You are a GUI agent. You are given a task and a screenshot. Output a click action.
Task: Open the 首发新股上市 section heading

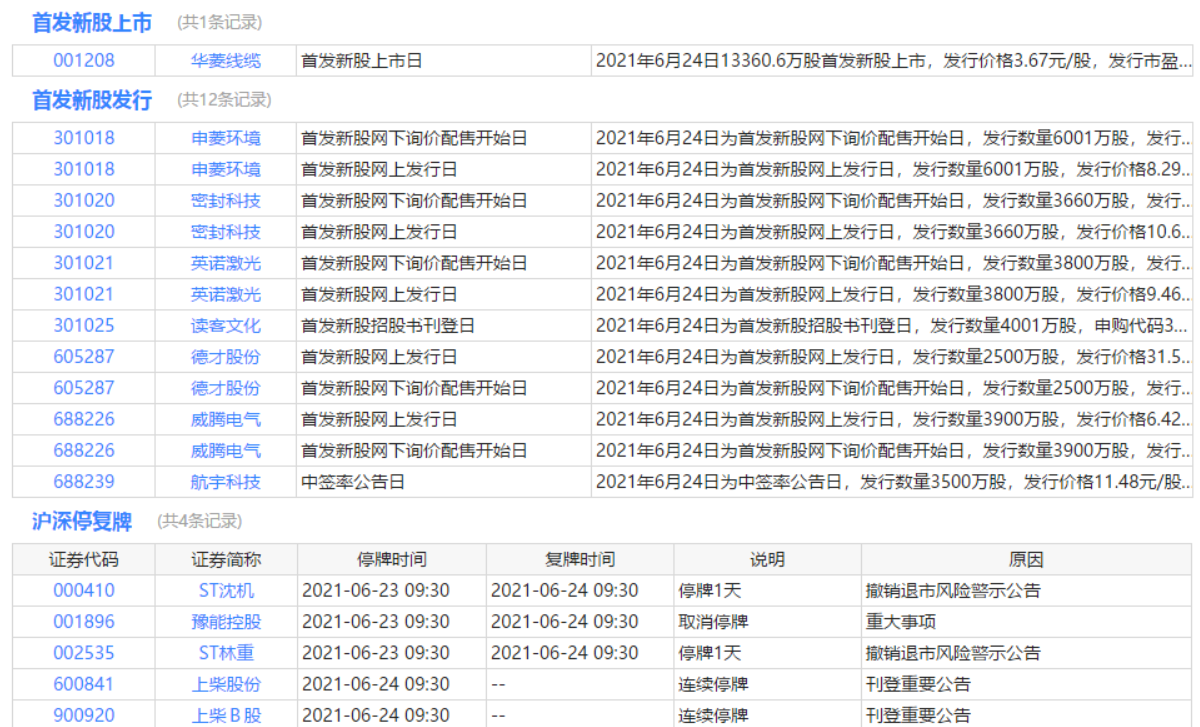tap(92, 22)
